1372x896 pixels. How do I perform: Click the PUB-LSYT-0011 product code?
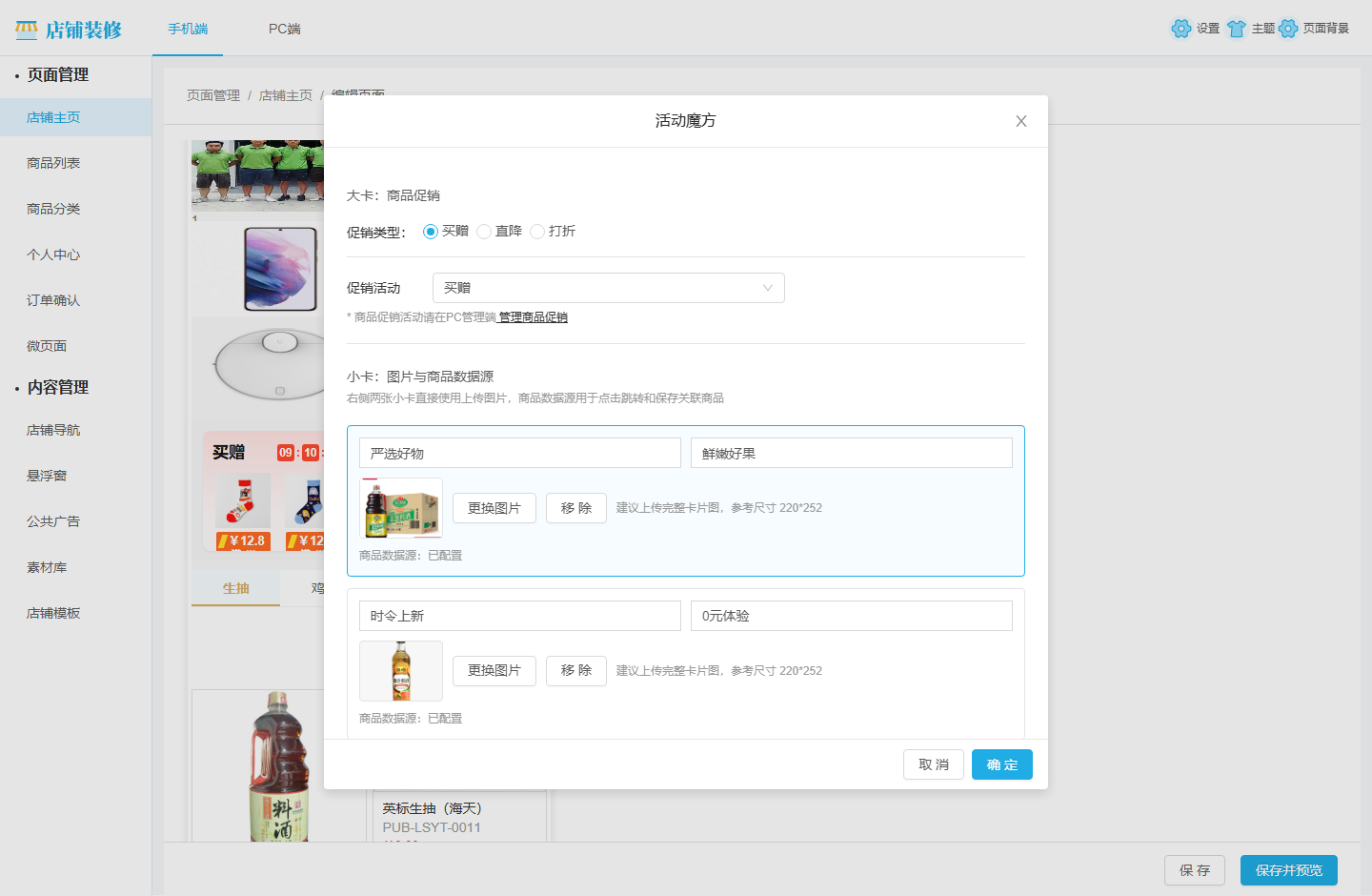pyautogui.click(x=432, y=827)
